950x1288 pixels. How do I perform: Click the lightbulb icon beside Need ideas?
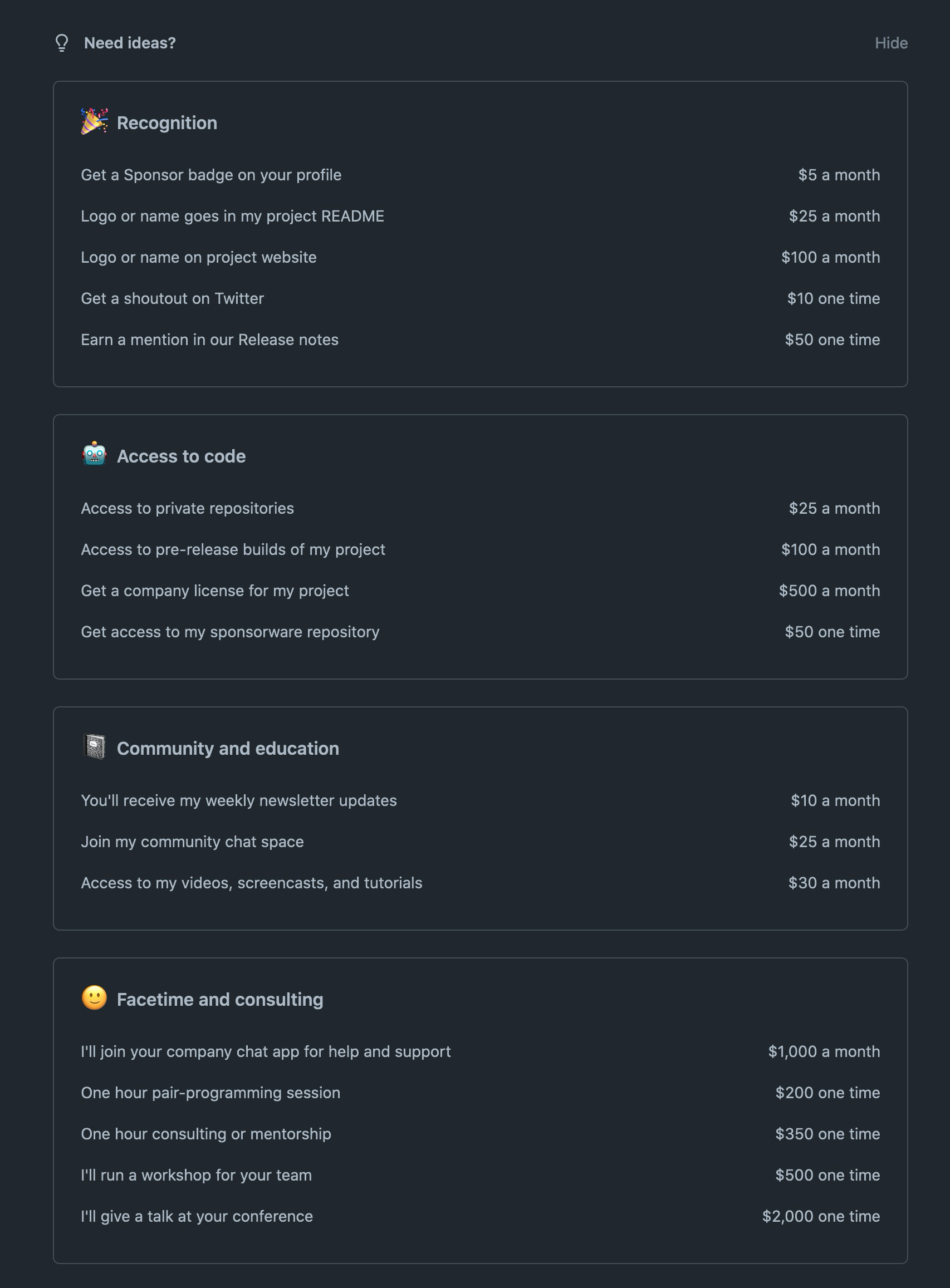[x=61, y=43]
